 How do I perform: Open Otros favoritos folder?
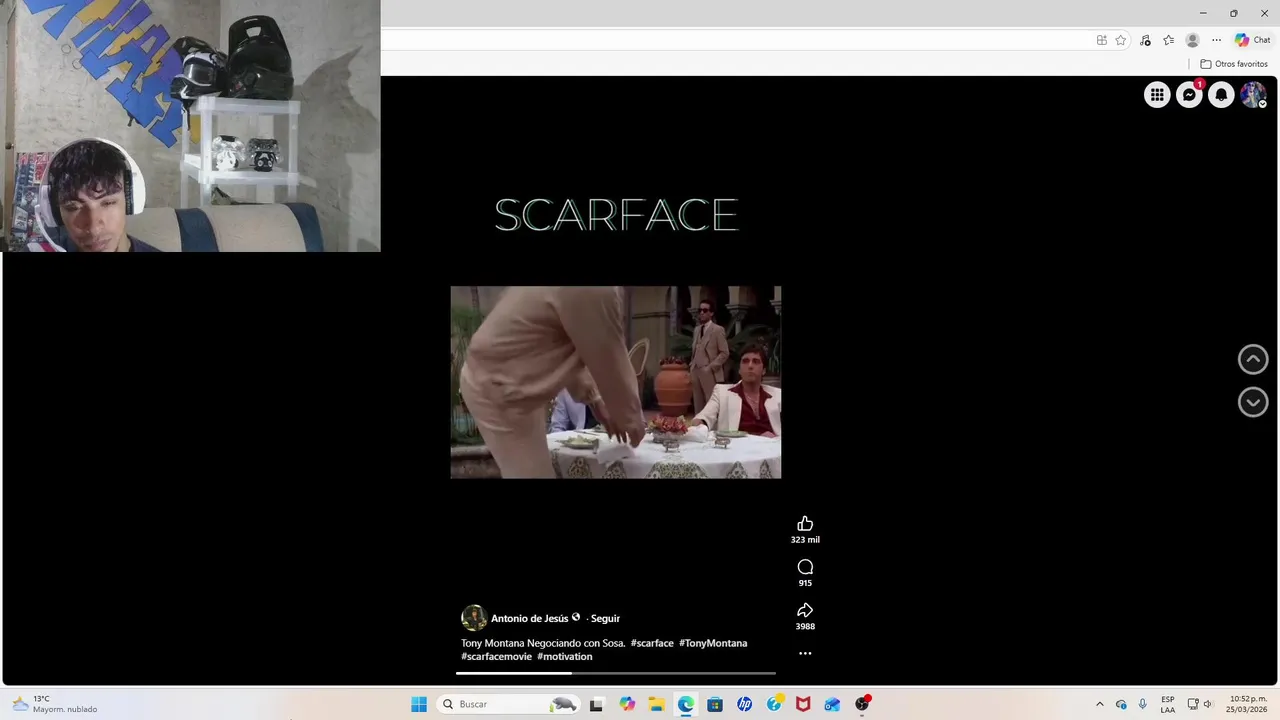1234,64
